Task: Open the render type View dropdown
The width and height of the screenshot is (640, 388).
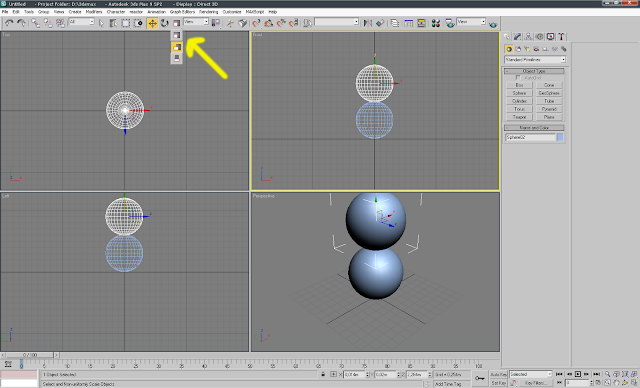Action: click(x=471, y=22)
